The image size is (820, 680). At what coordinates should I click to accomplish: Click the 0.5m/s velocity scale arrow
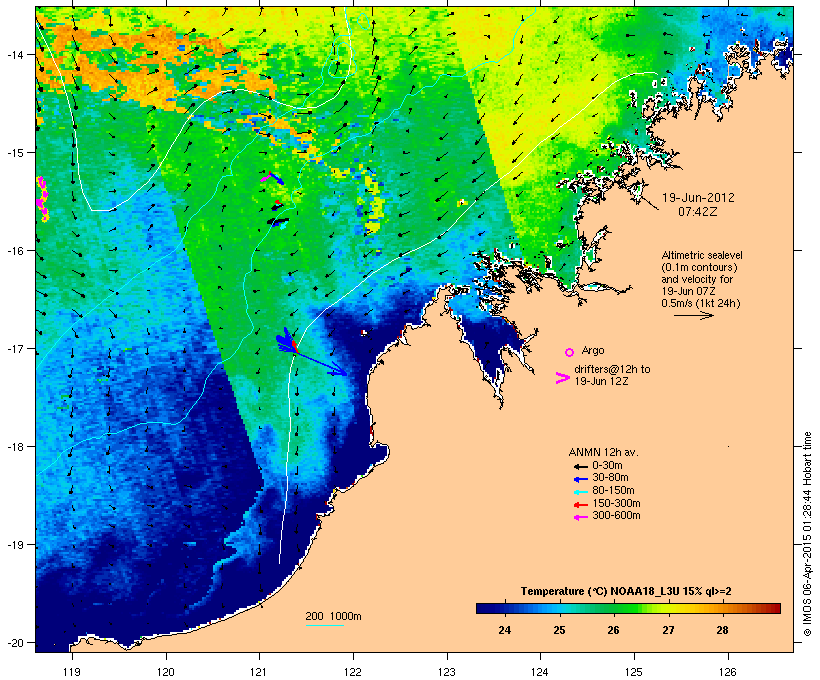[x=693, y=315]
